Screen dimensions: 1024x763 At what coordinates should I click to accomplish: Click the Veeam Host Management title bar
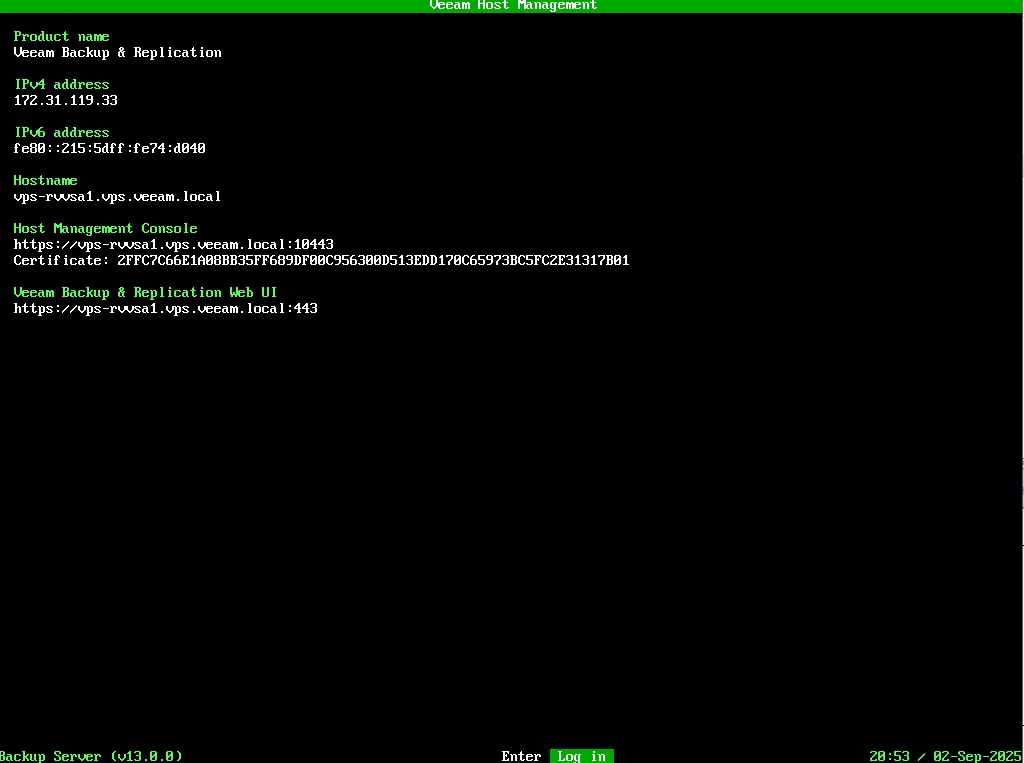click(x=512, y=6)
